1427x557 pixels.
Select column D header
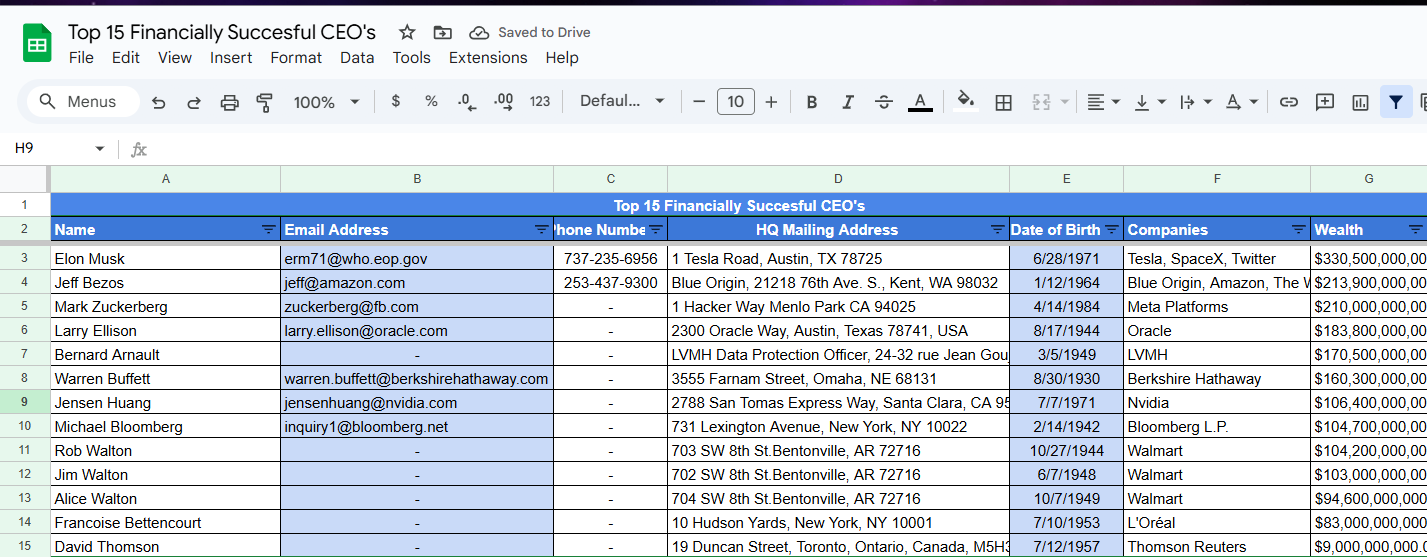[x=838, y=179]
